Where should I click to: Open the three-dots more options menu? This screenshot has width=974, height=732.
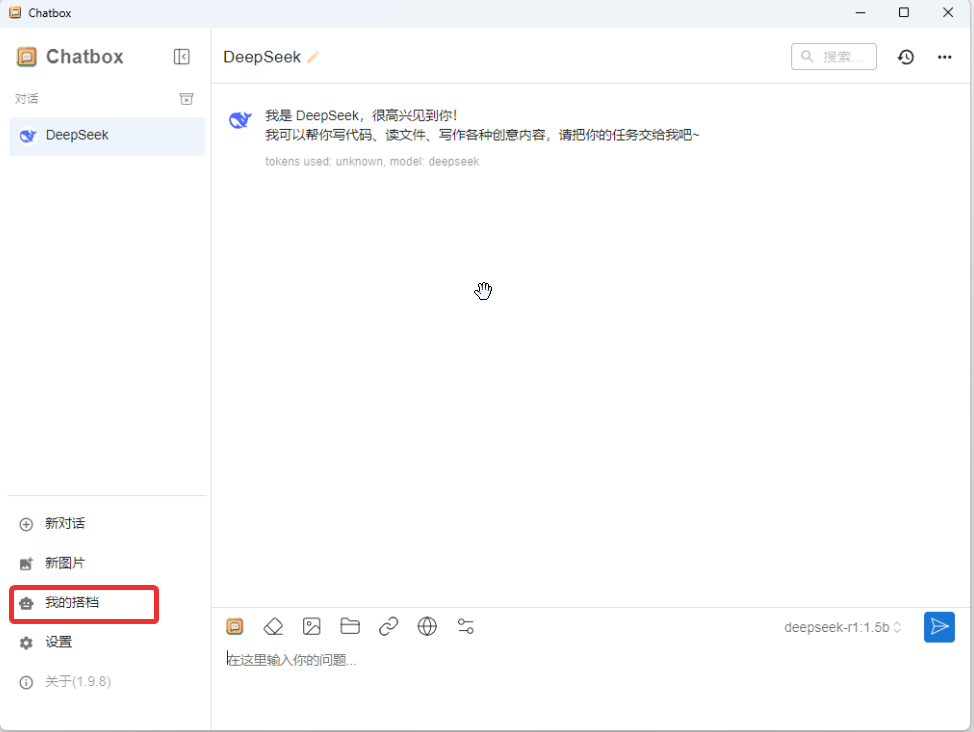[x=944, y=57]
